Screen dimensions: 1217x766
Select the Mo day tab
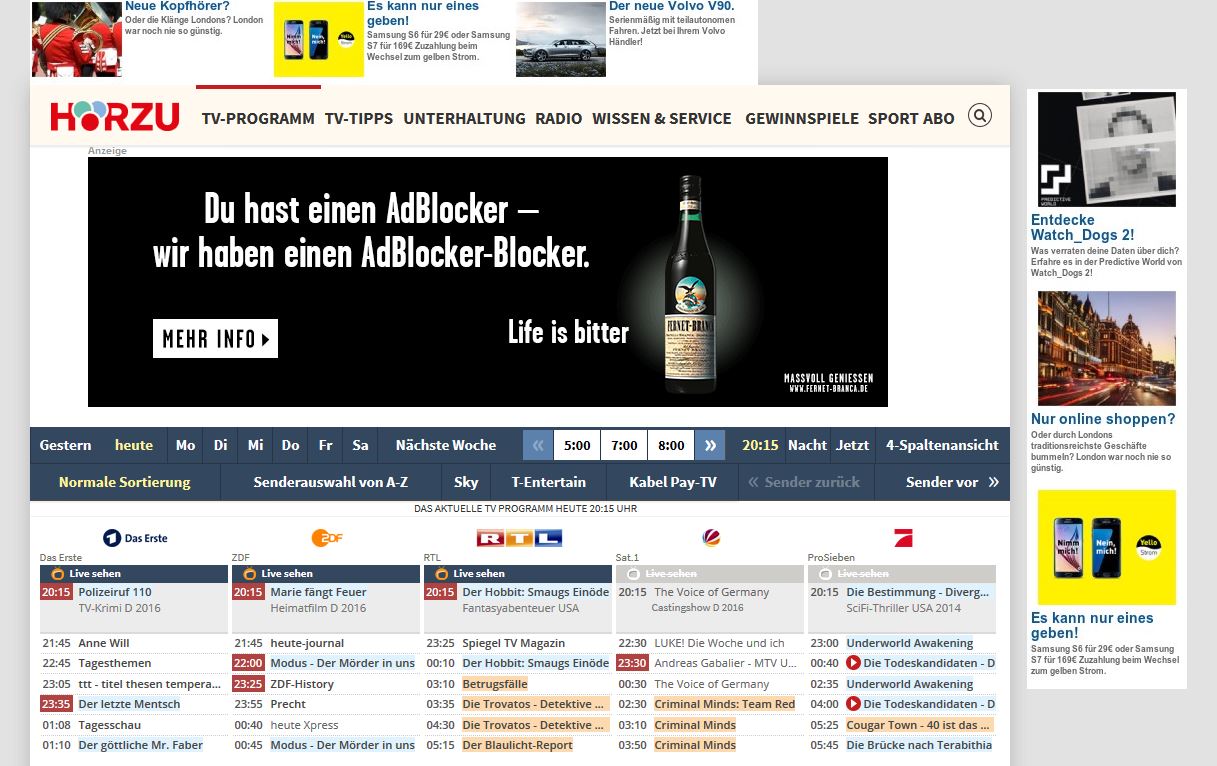pos(186,445)
